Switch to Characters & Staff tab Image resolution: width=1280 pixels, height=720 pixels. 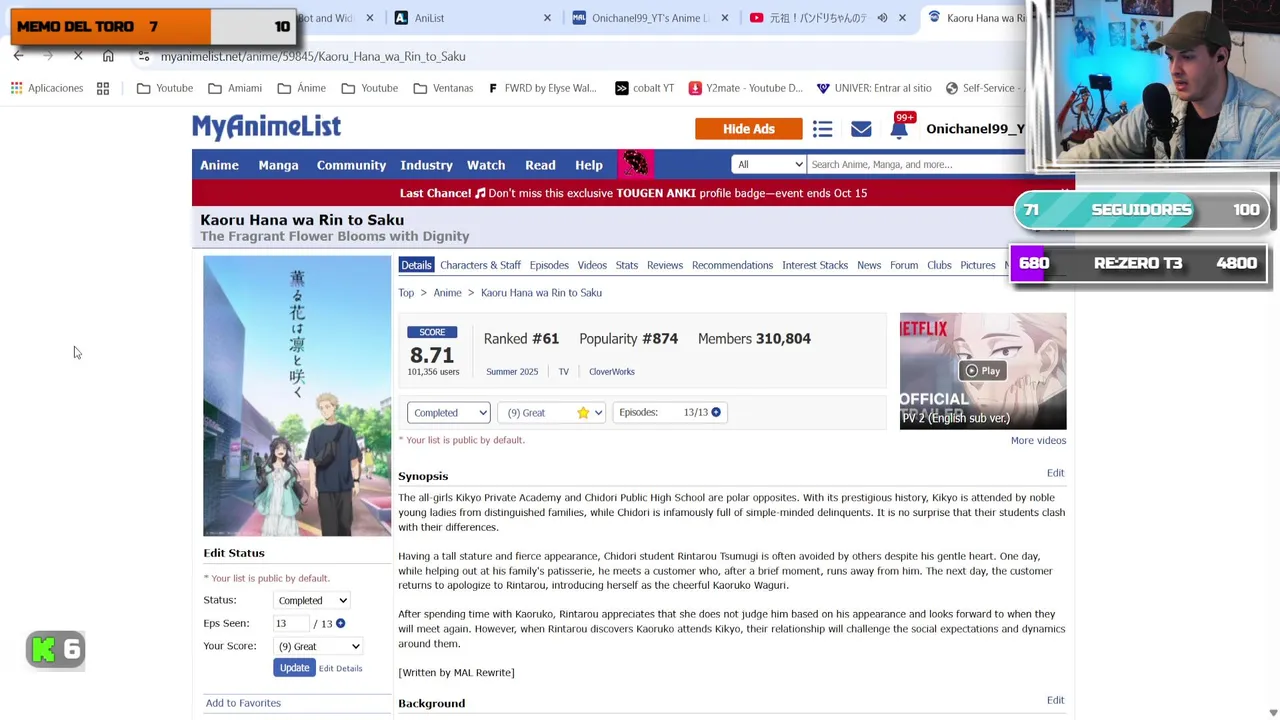pos(480,265)
